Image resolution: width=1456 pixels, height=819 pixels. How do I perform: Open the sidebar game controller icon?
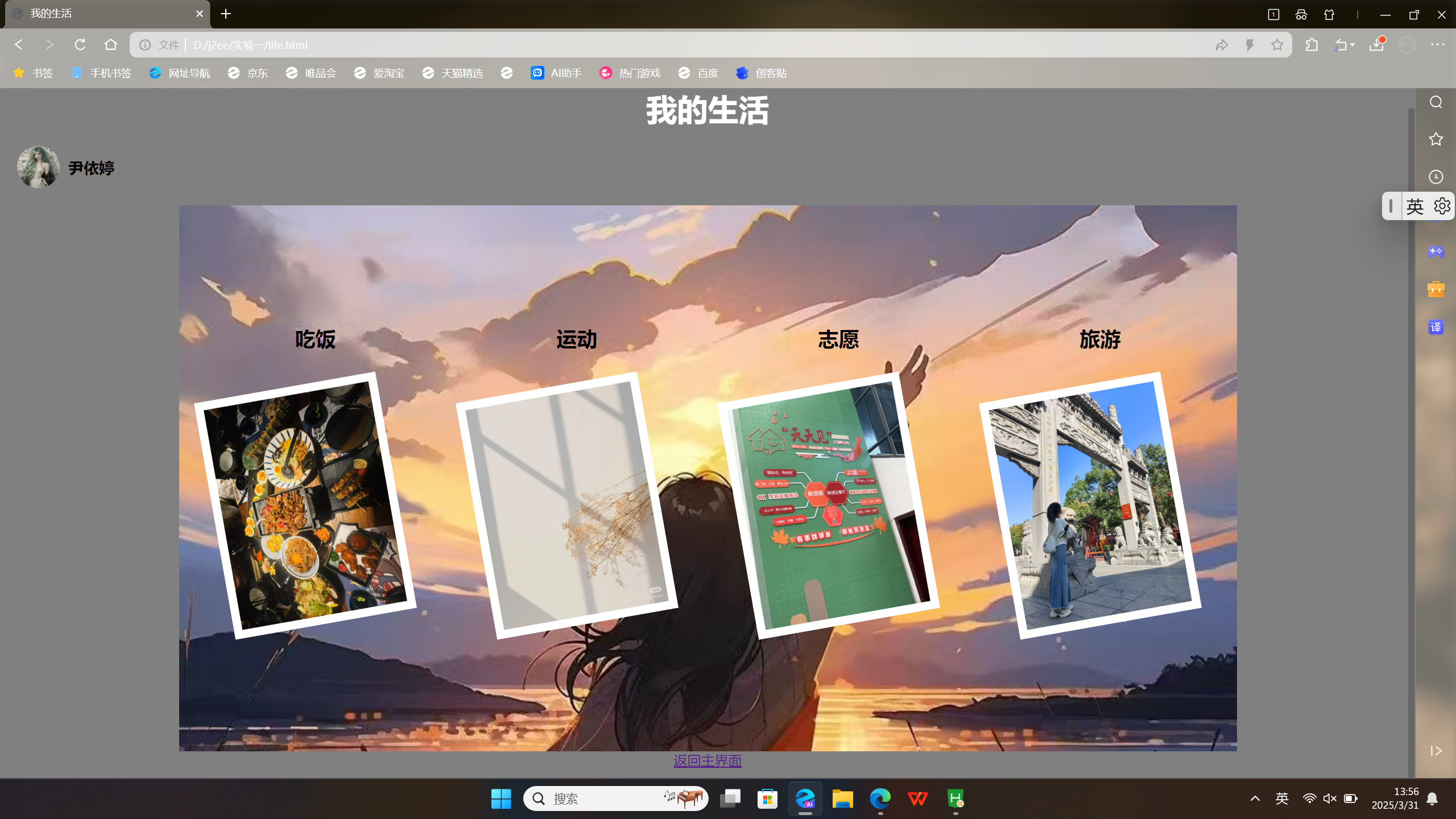(1436, 251)
